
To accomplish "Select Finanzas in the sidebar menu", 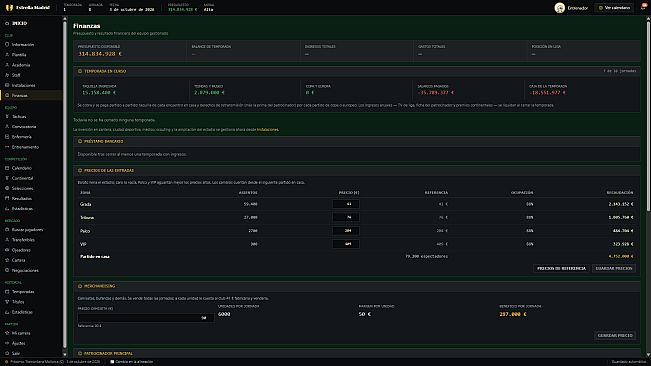I will click(x=31, y=95).
